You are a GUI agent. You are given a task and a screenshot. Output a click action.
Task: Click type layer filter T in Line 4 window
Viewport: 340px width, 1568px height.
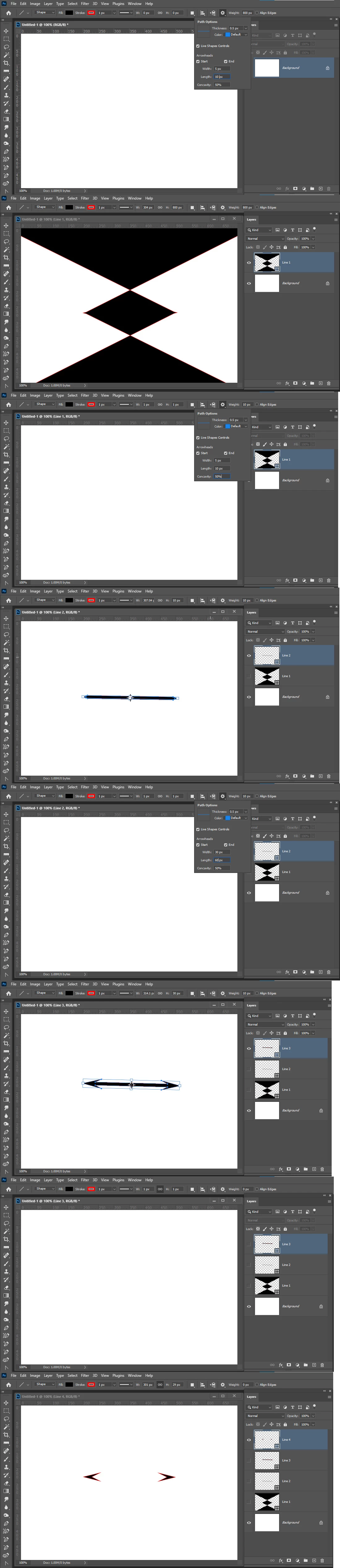click(x=292, y=1407)
